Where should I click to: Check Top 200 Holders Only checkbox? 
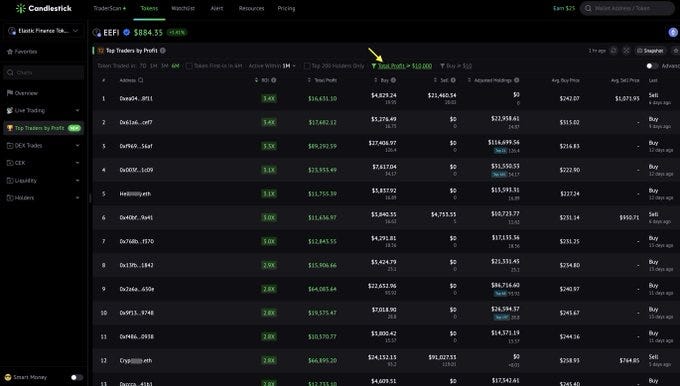(x=307, y=66)
